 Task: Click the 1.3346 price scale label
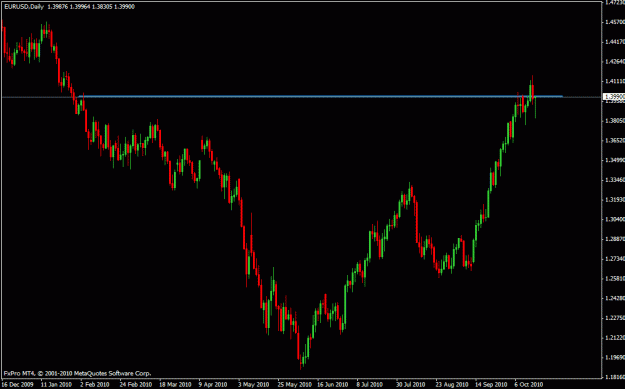(615, 180)
